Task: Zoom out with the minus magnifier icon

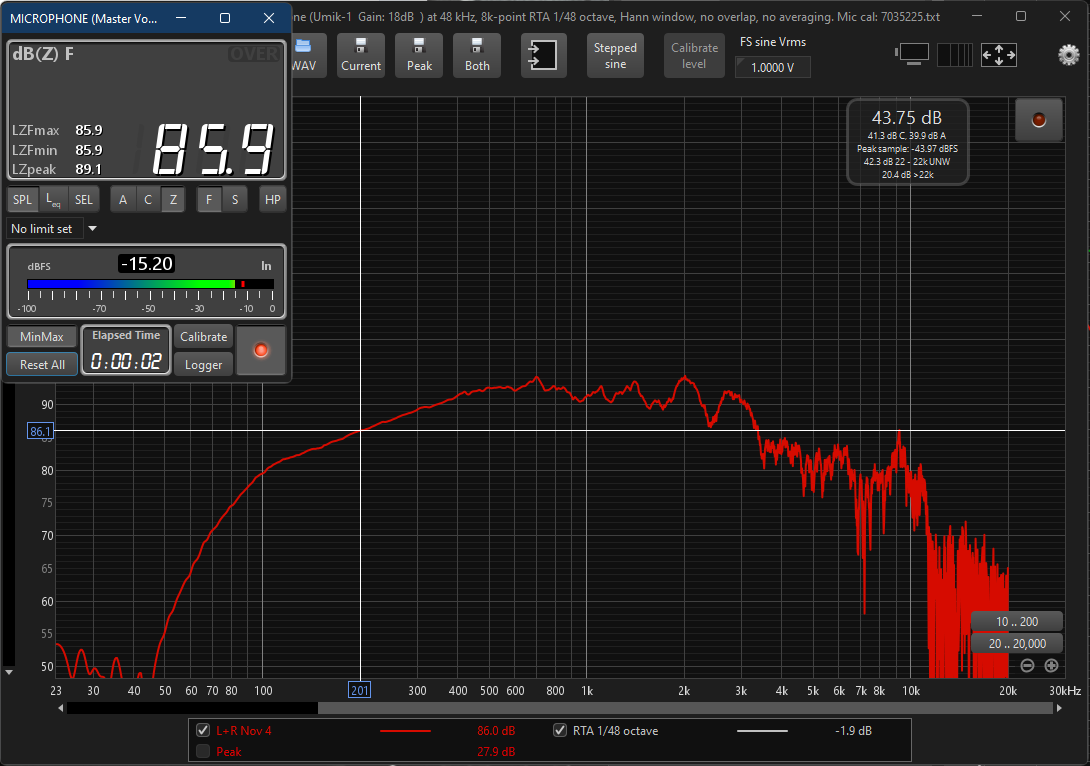Action: [1027, 665]
